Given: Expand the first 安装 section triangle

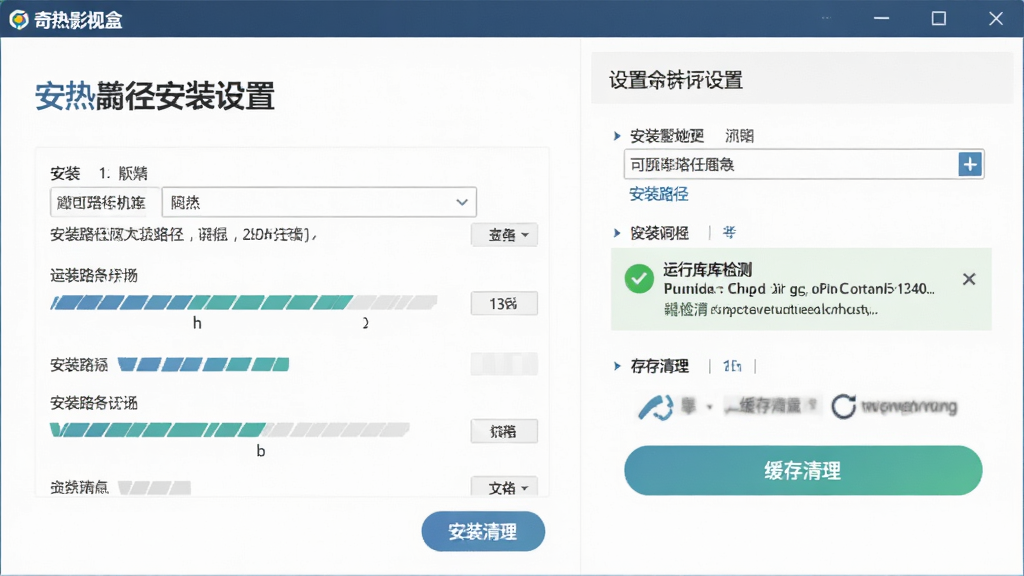Looking at the screenshot, I should tap(617, 136).
